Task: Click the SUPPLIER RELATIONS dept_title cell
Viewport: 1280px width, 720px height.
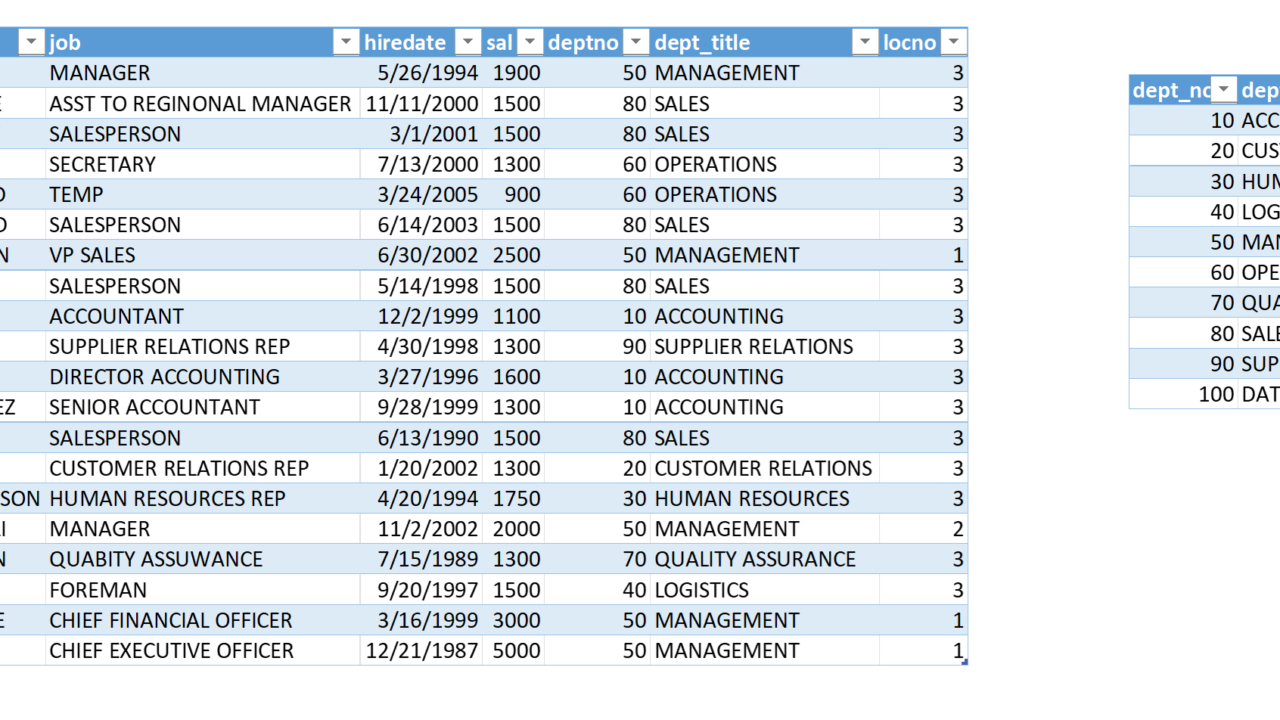Action: click(x=765, y=347)
